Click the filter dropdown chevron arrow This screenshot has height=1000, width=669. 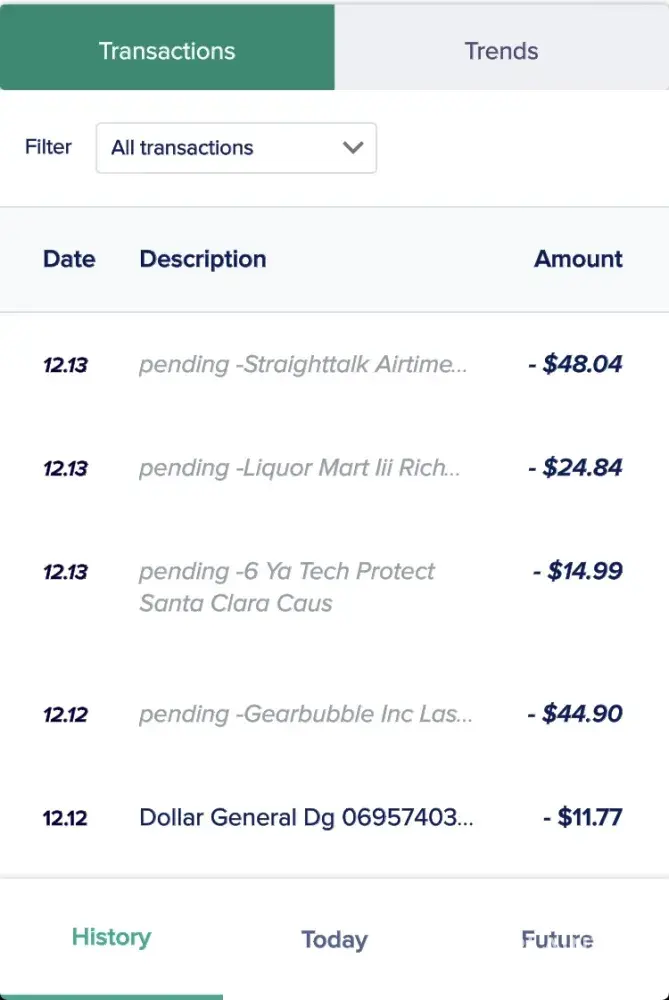click(352, 148)
